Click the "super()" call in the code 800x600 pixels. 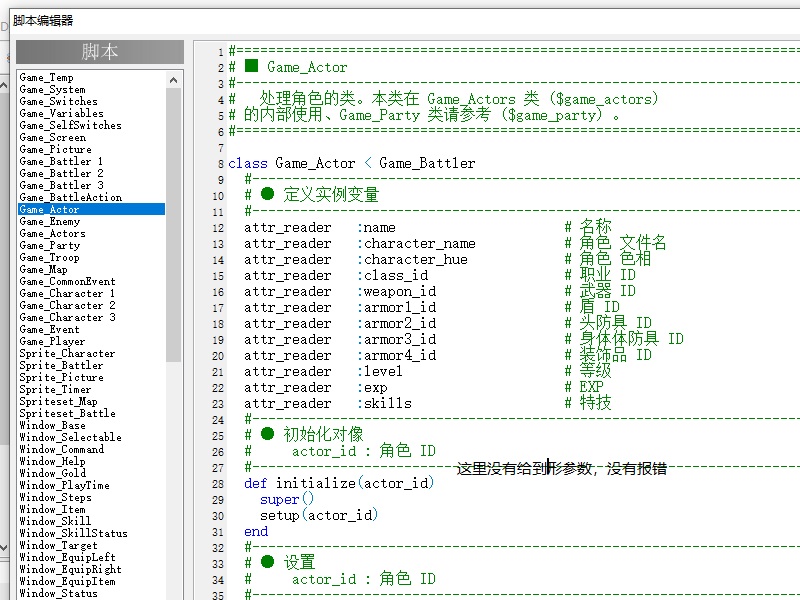pyautogui.click(x=287, y=499)
